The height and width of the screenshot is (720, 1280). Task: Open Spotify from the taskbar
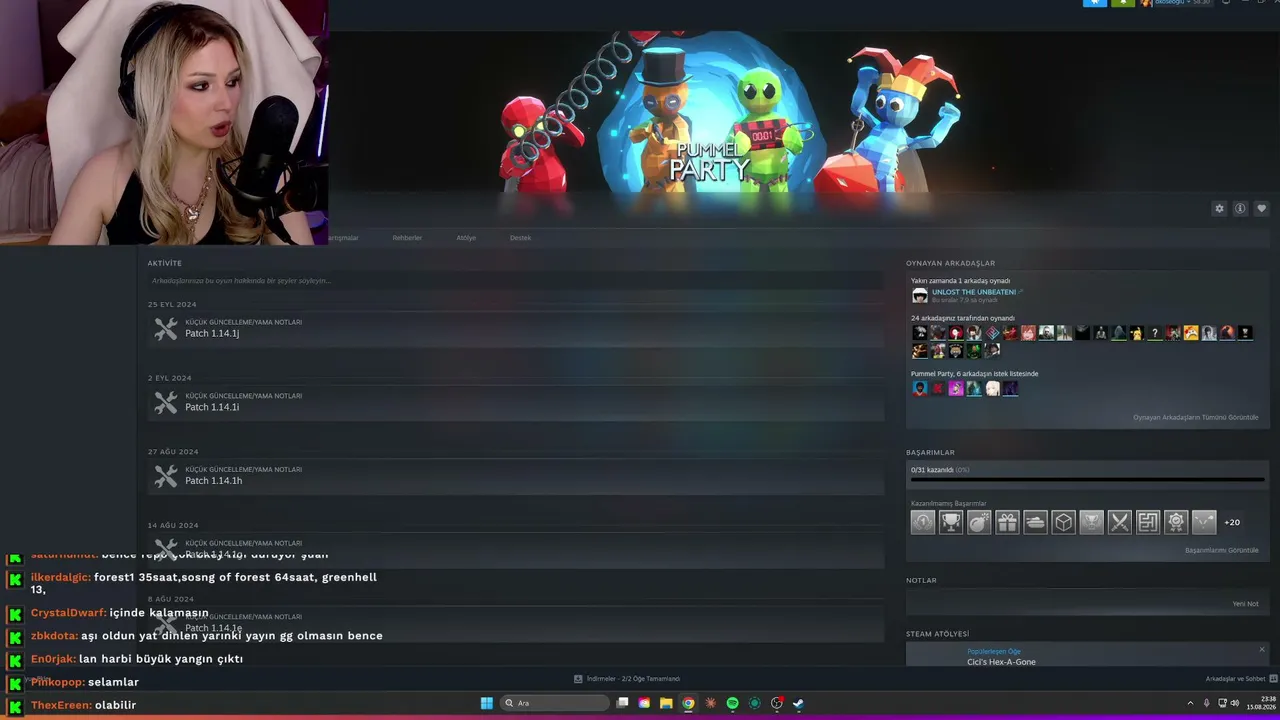pos(732,703)
